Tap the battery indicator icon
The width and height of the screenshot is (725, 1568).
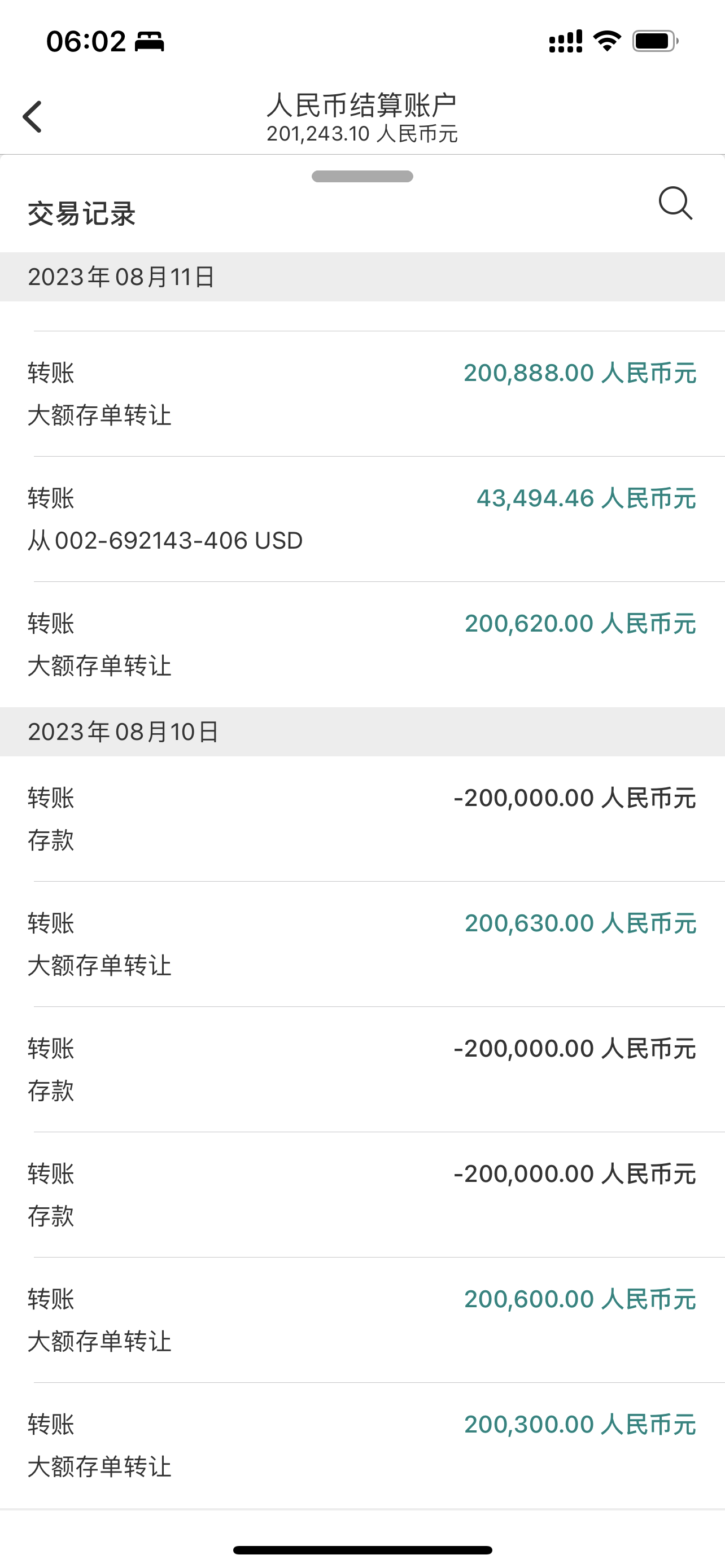tap(656, 41)
